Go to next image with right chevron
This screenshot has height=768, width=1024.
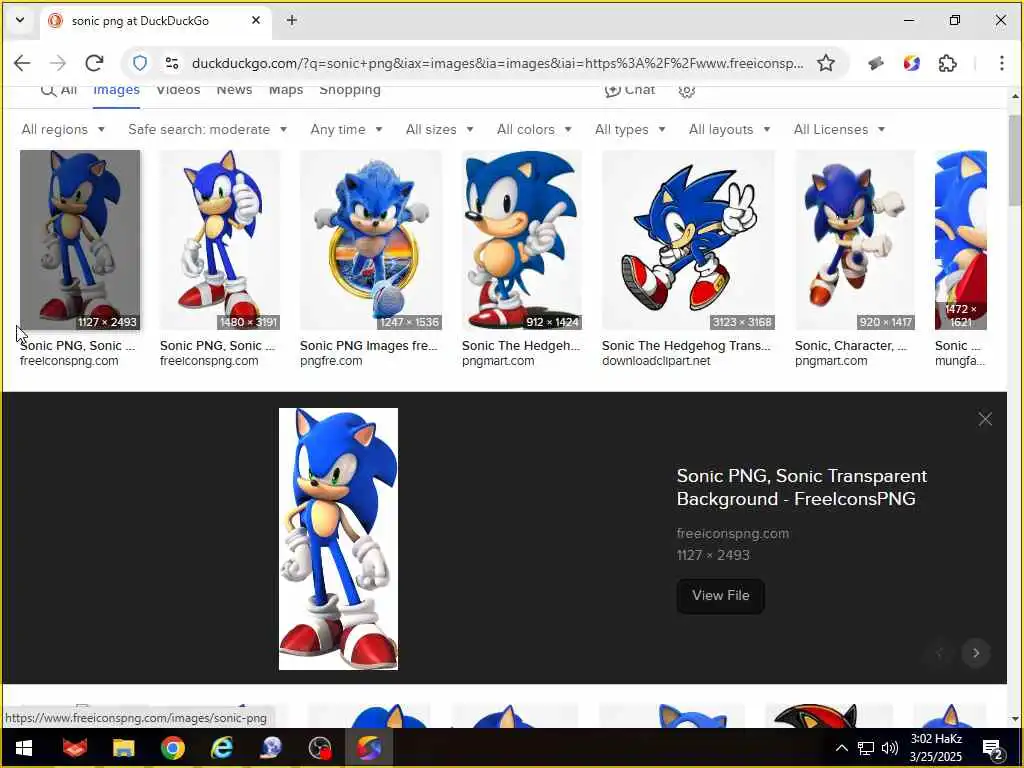(976, 653)
